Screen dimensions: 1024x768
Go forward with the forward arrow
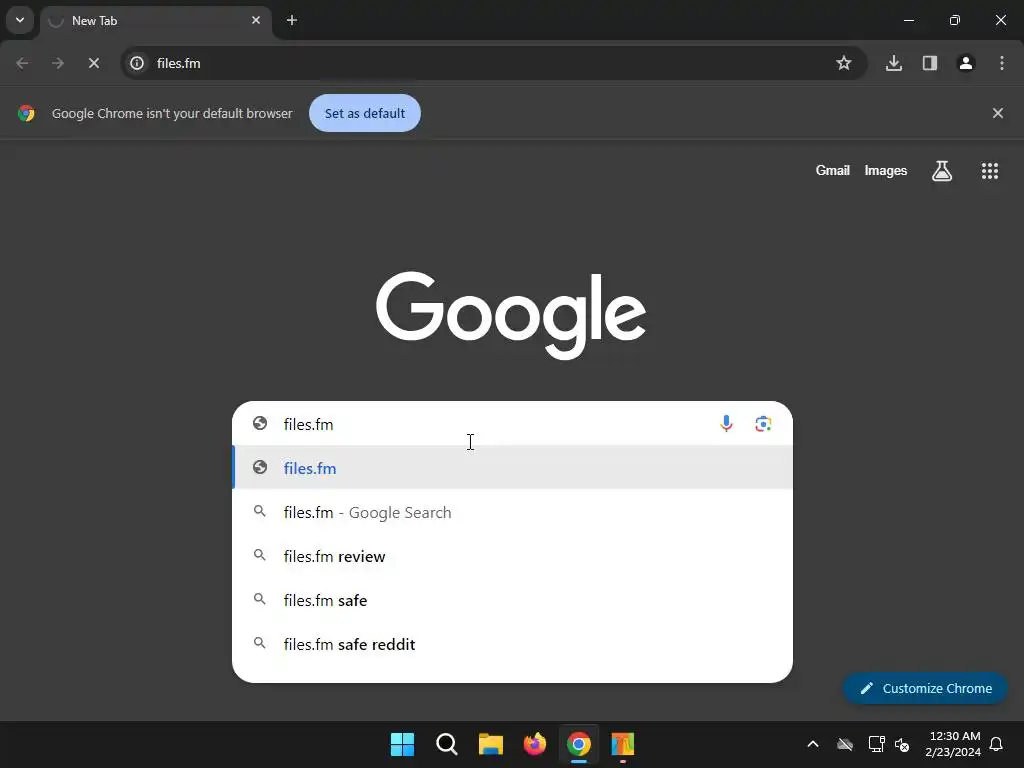(x=58, y=63)
